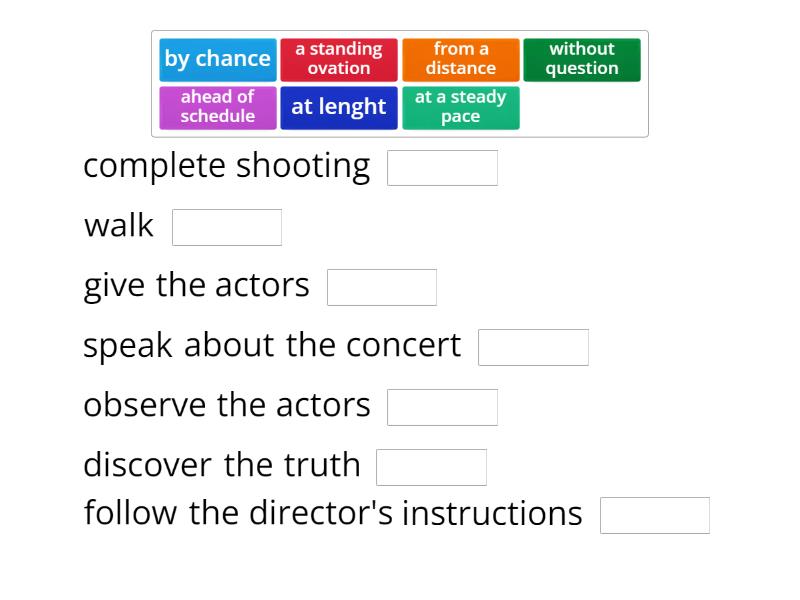Click the blank after "give the actors"

pos(382,287)
